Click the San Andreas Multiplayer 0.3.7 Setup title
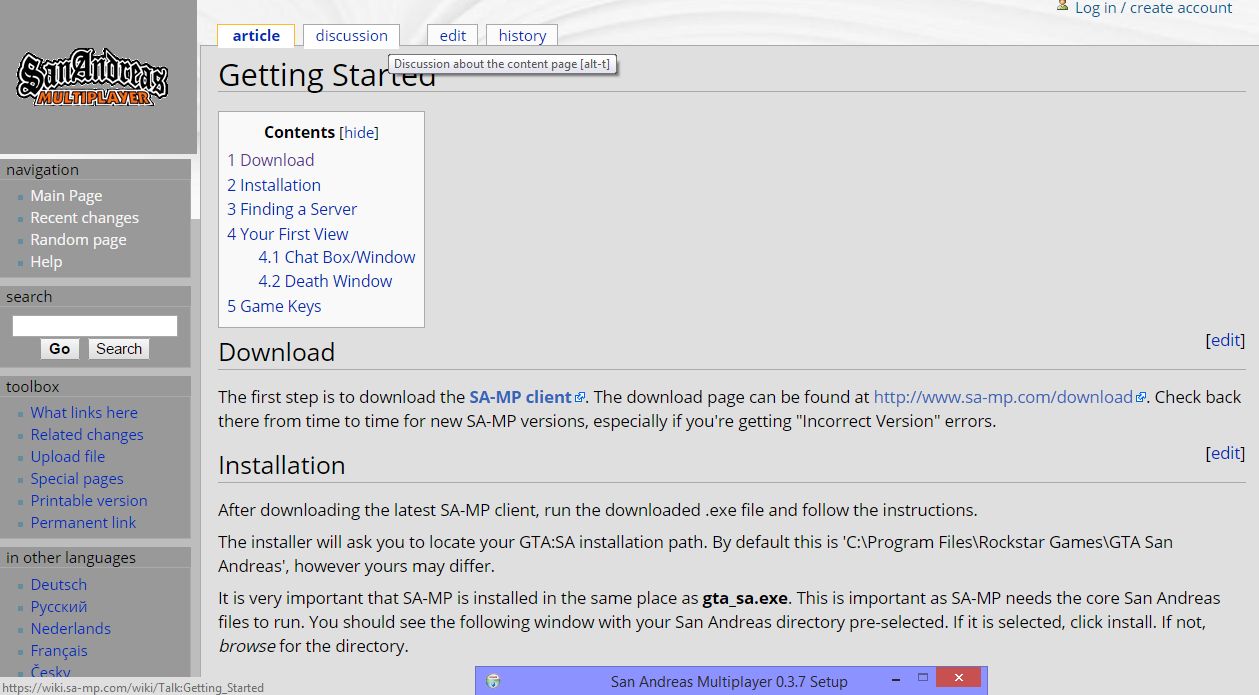Screen dimensions: 1259x695 [x=729, y=682]
